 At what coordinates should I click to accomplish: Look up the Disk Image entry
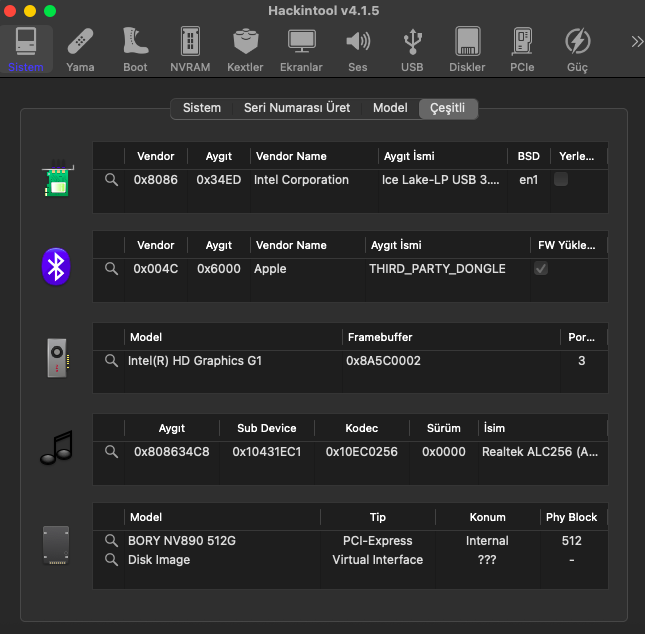point(111,559)
